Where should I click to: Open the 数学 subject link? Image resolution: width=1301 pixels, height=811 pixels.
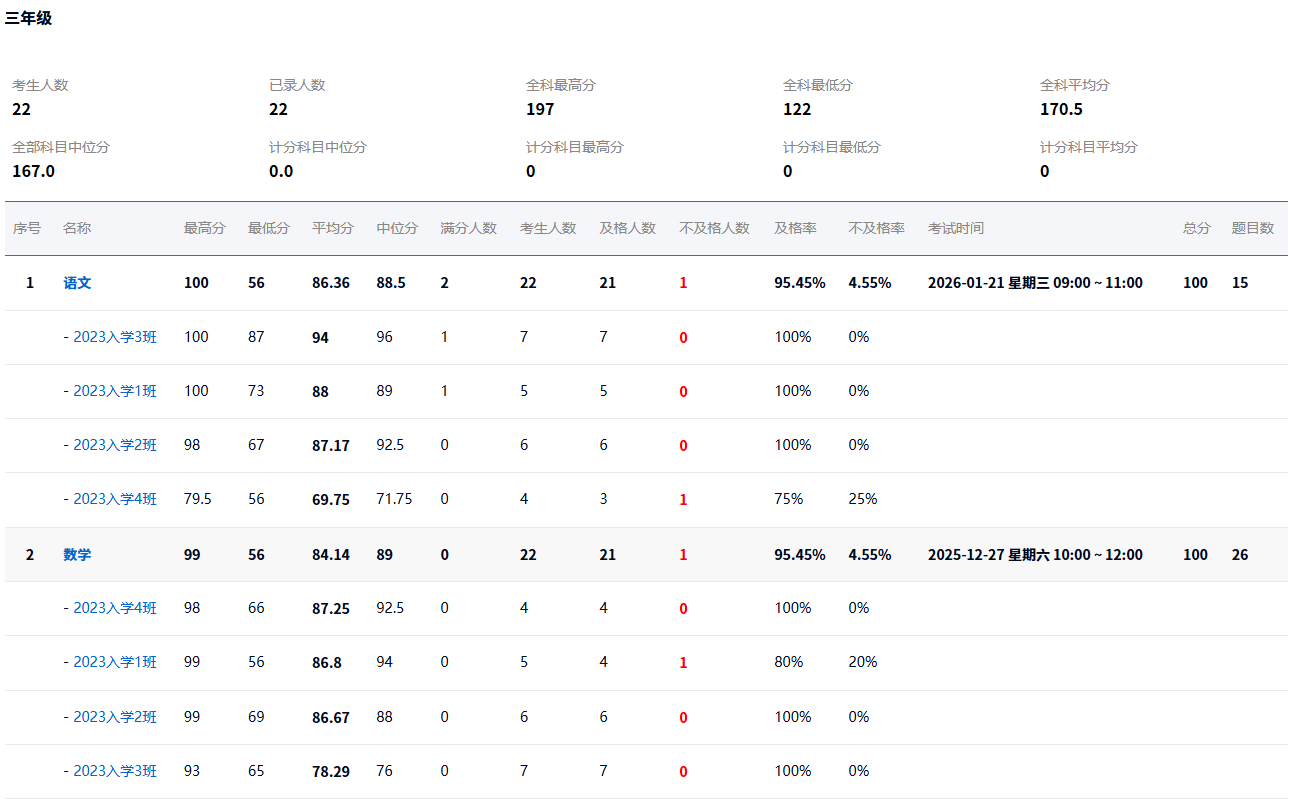77,555
